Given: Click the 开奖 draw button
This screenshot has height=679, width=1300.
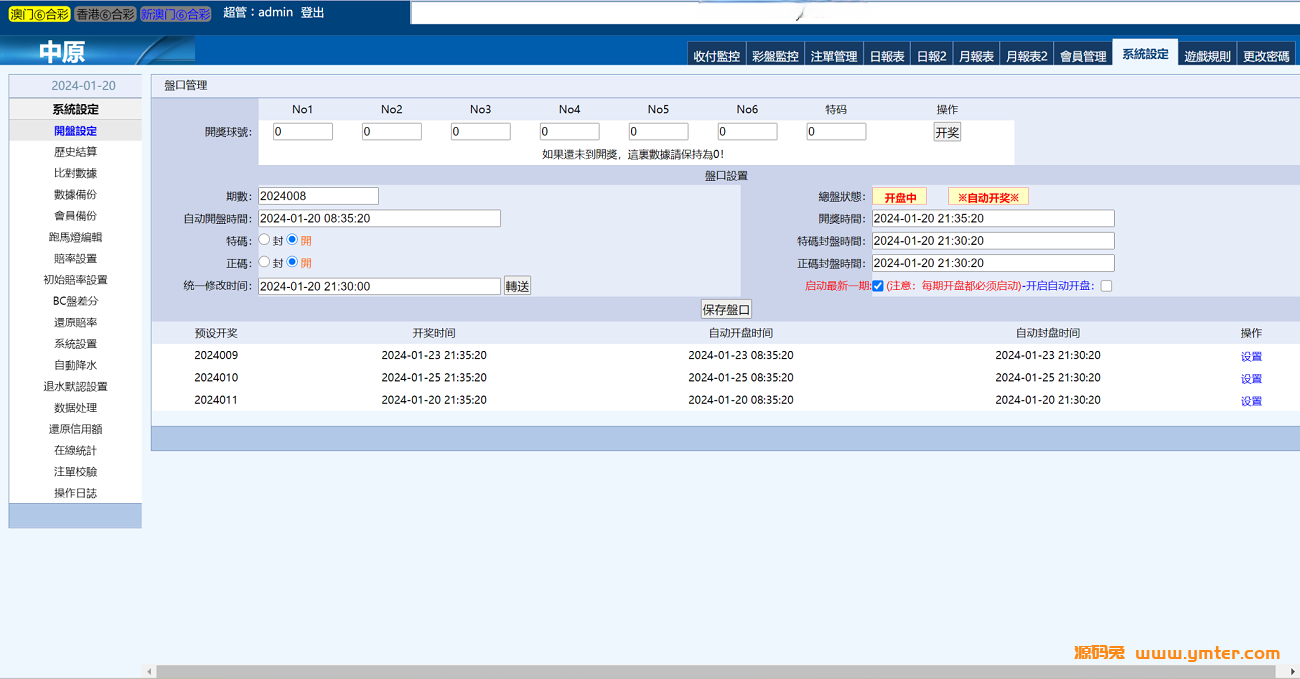Looking at the screenshot, I should click(x=947, y=132).
